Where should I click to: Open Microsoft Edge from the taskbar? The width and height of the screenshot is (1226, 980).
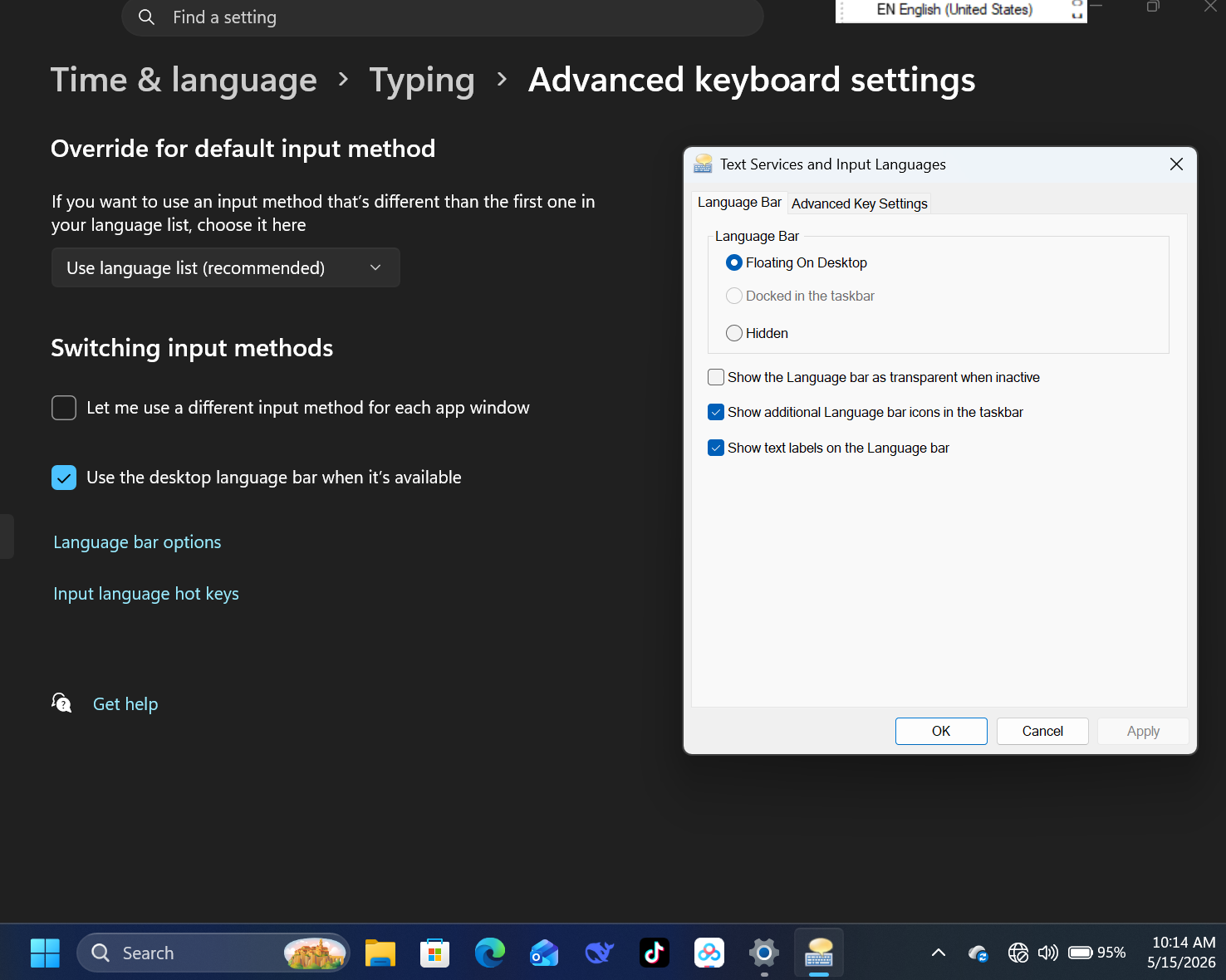490,953
